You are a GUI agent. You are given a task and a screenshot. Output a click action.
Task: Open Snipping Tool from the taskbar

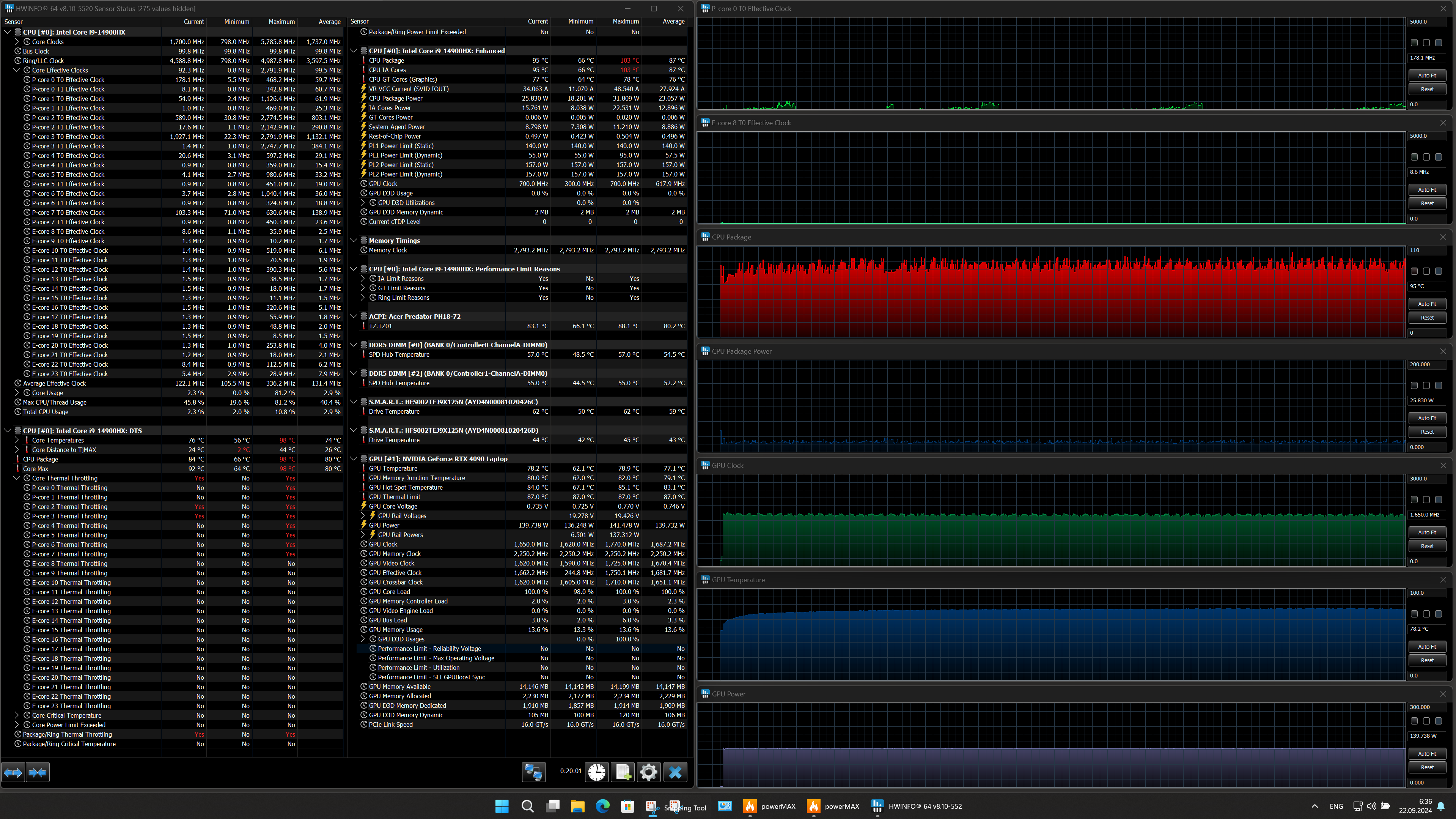pyautogui.click(x=652, y=806)
